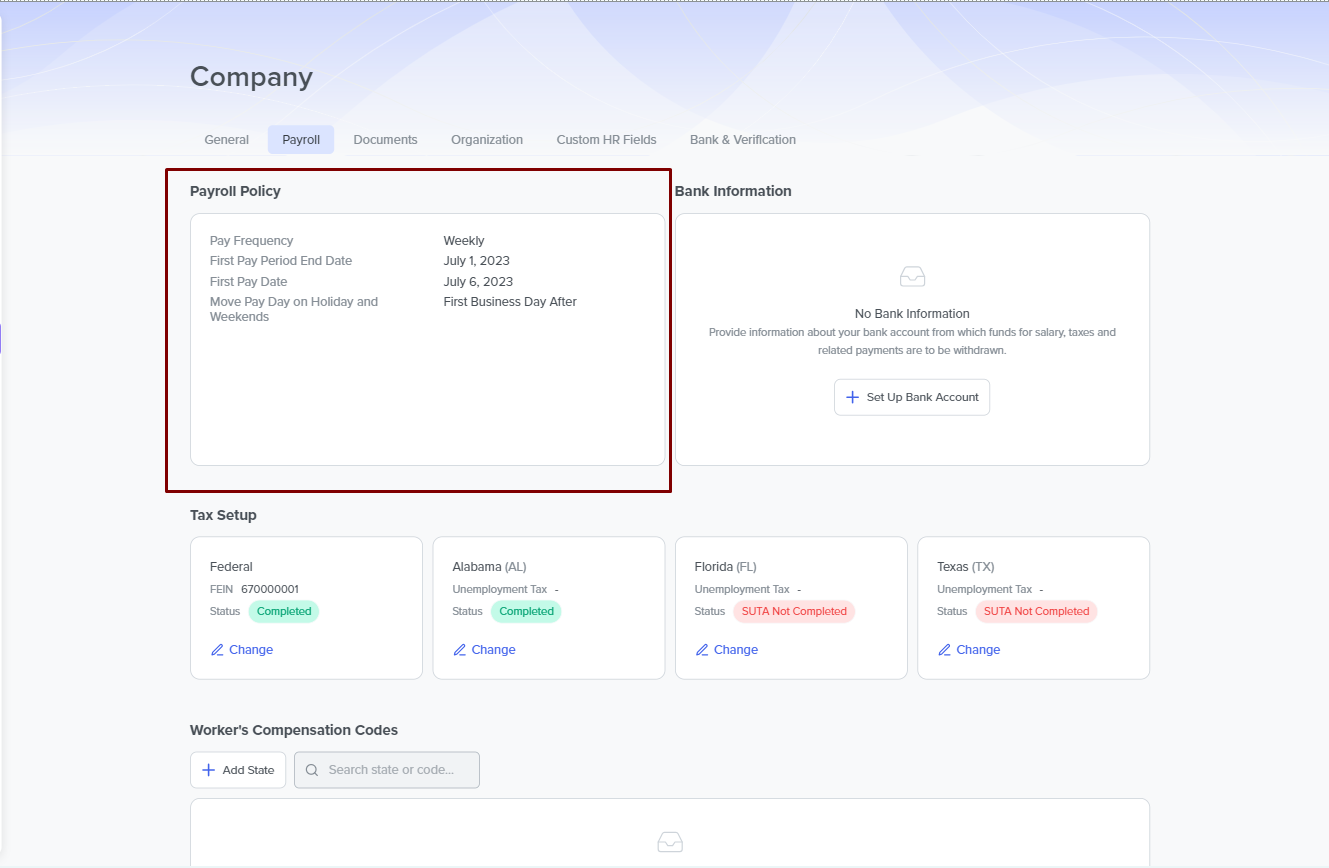Open the Documents tab
Screen dimensions: 1329x868
(x=385, y=140)
